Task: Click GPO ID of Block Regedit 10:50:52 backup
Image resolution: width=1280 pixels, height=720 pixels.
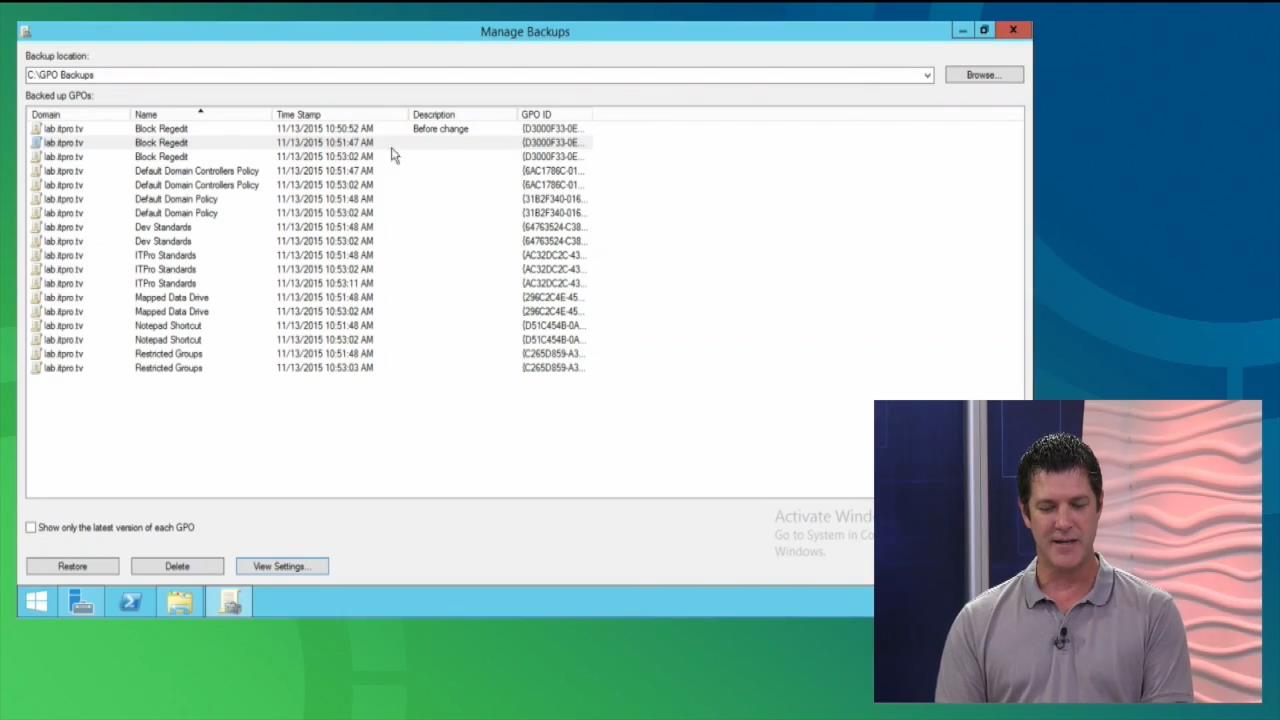Action: pos(553,129)
